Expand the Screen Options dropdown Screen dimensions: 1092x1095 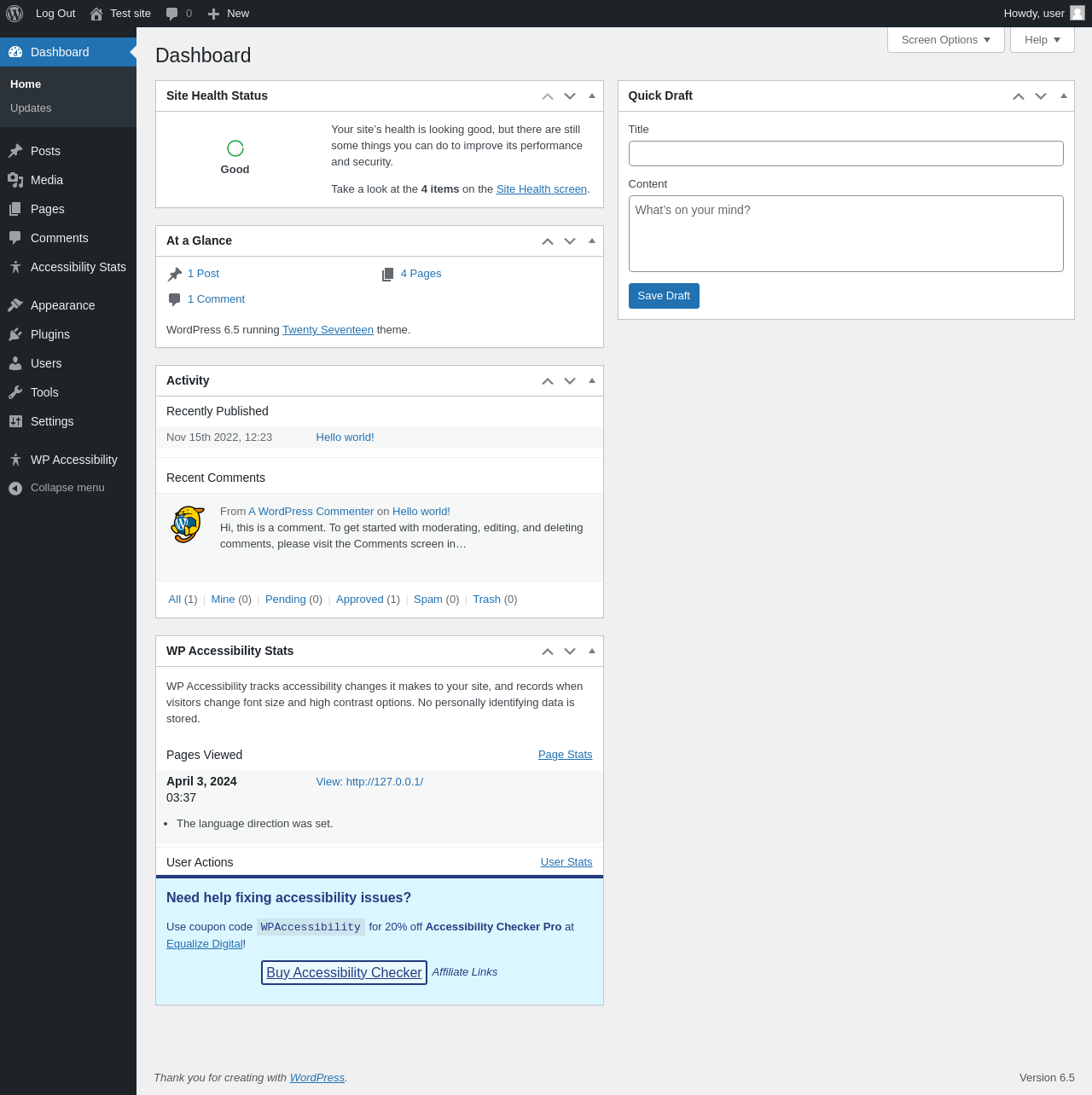(x=945, y=40)
